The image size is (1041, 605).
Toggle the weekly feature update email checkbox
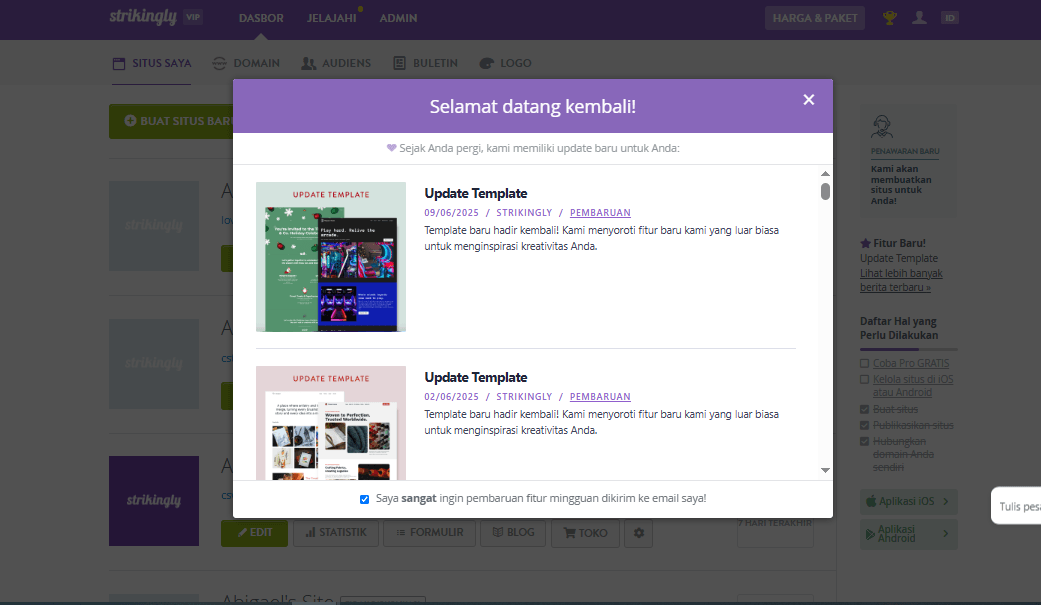364,499
